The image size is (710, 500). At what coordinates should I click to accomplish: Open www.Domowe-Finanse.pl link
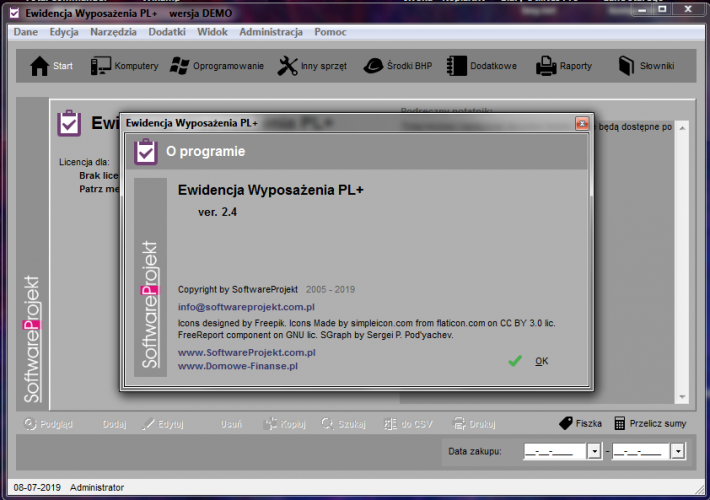(238, 366)
